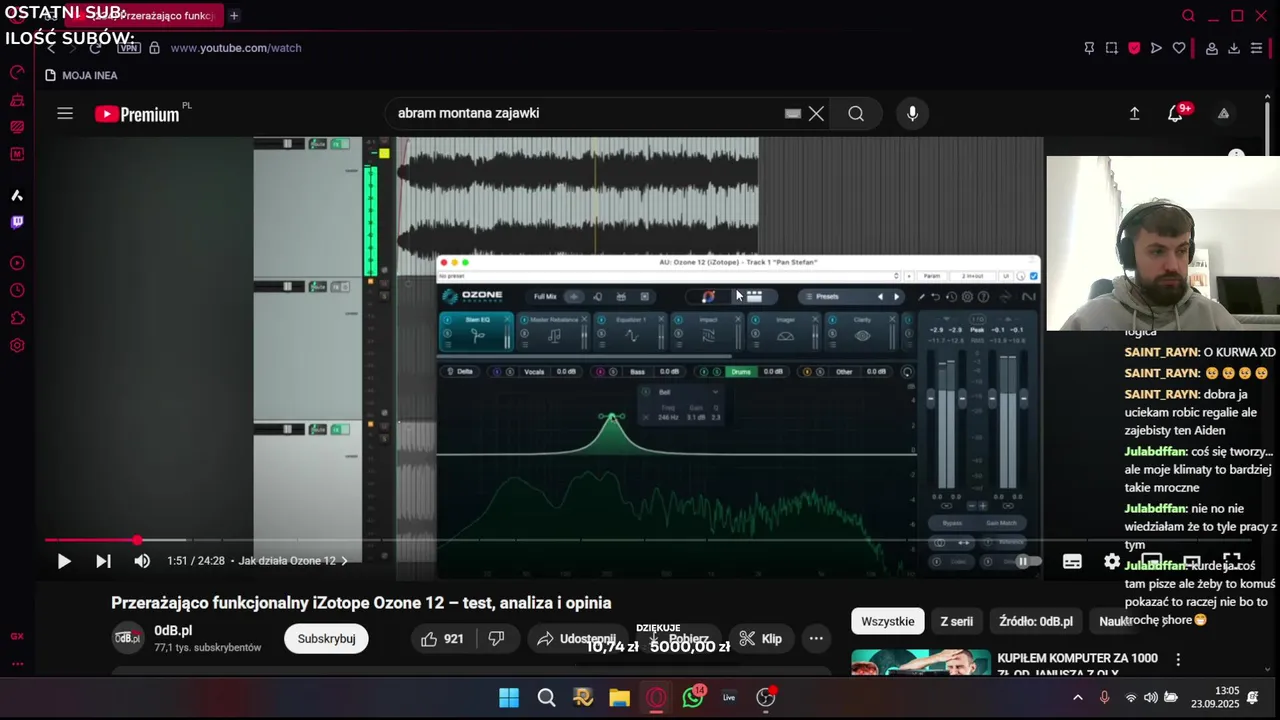This screenshot has width=1280, height=720.
Task: Open File Explorer from the taskbar
Action: tap(619, 698)
